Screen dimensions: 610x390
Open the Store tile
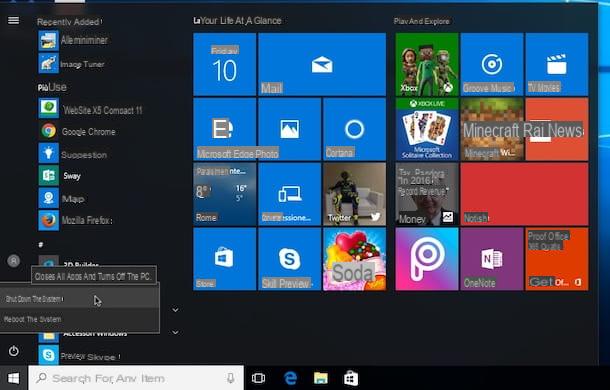tap(224, 259)
